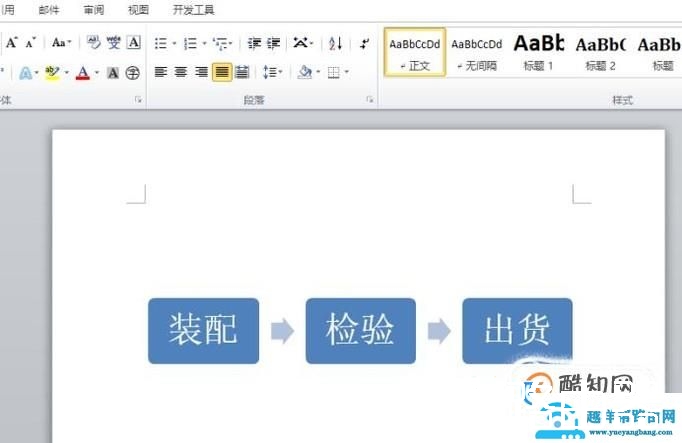682x443 pixels.
Task: Open the 邮件 ribbon tab
Action: (x=49, y=9)
